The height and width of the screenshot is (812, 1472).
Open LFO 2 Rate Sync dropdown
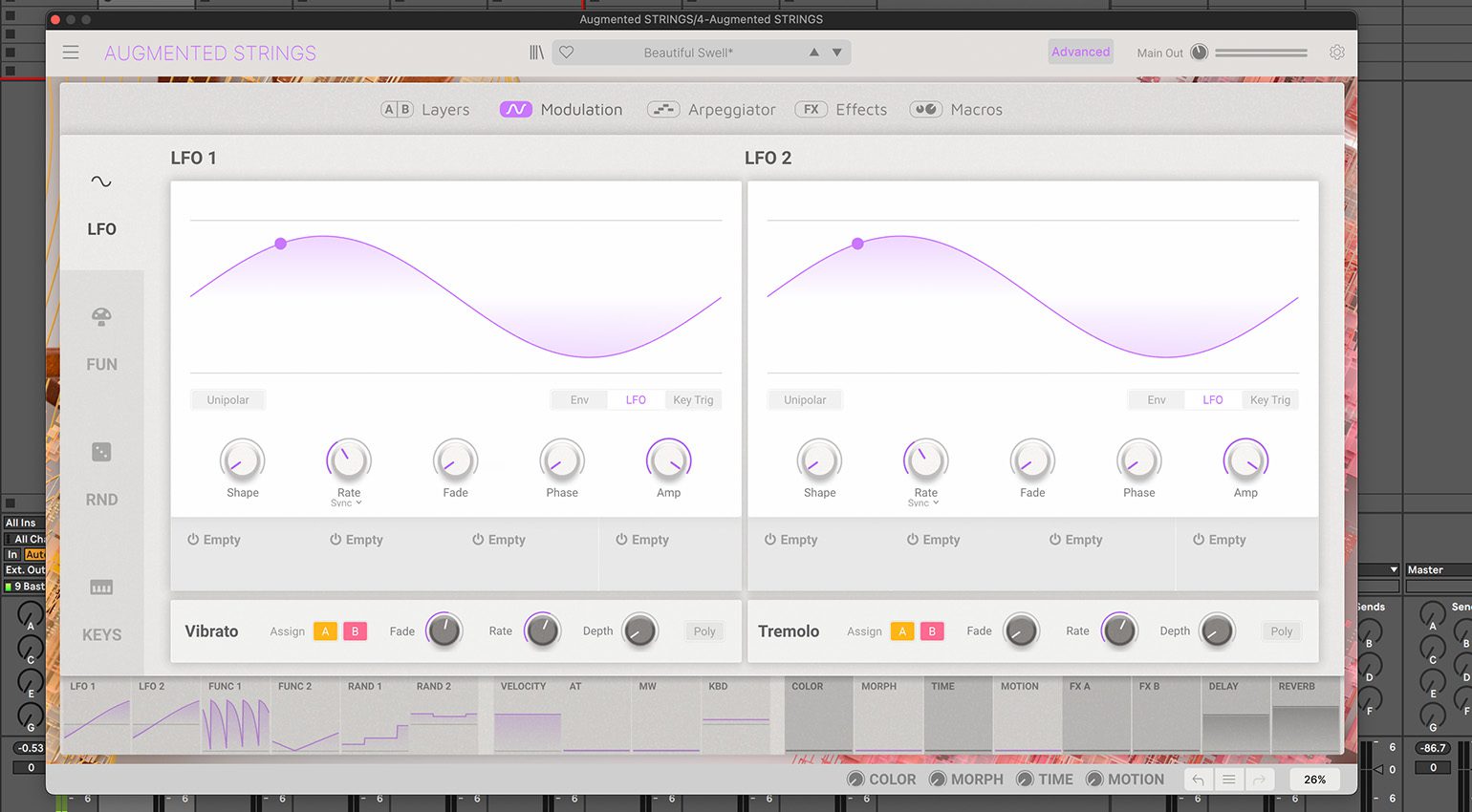pyautogui.click(x=923, y=503)
